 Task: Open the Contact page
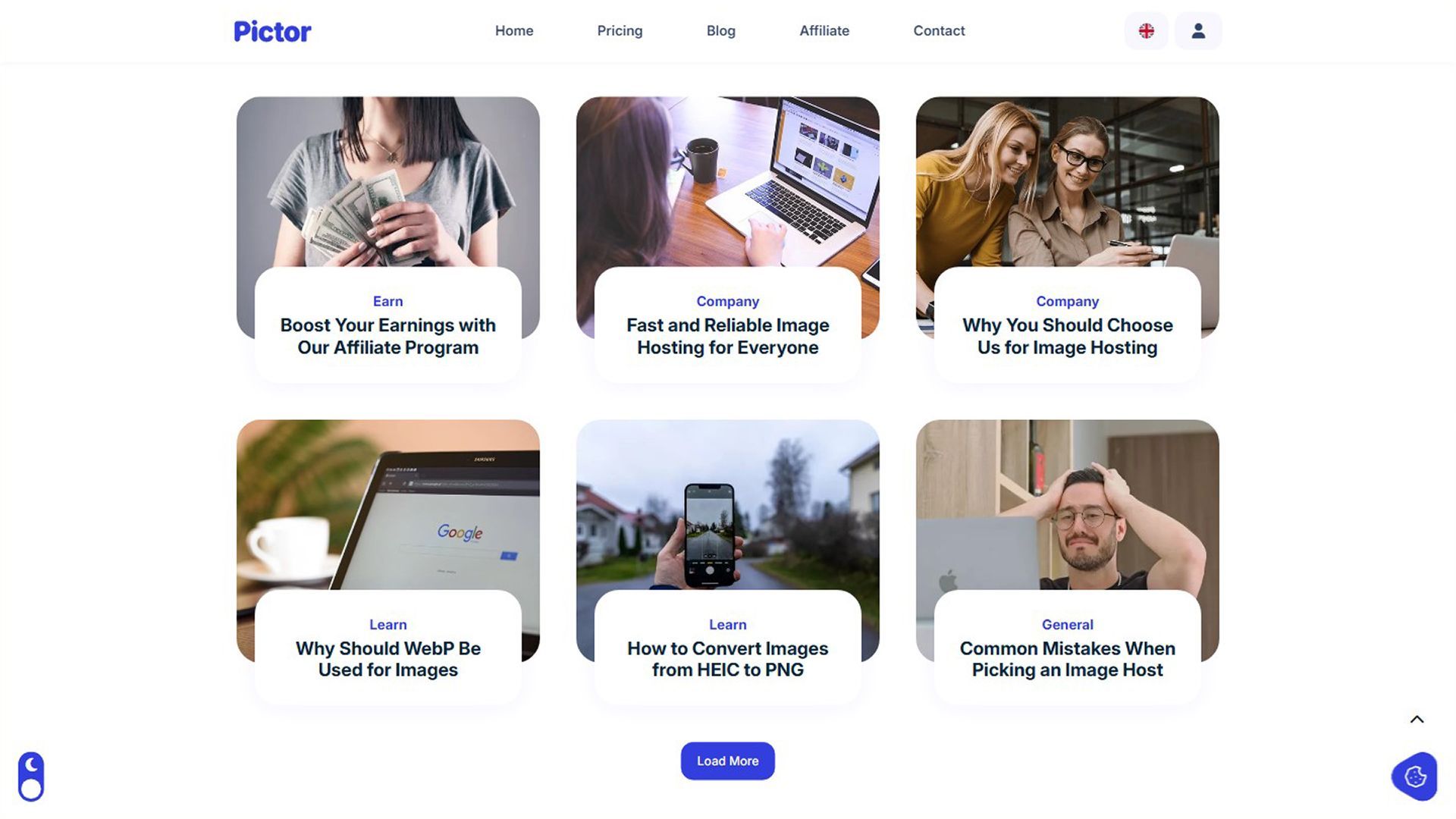pos(939,31)
